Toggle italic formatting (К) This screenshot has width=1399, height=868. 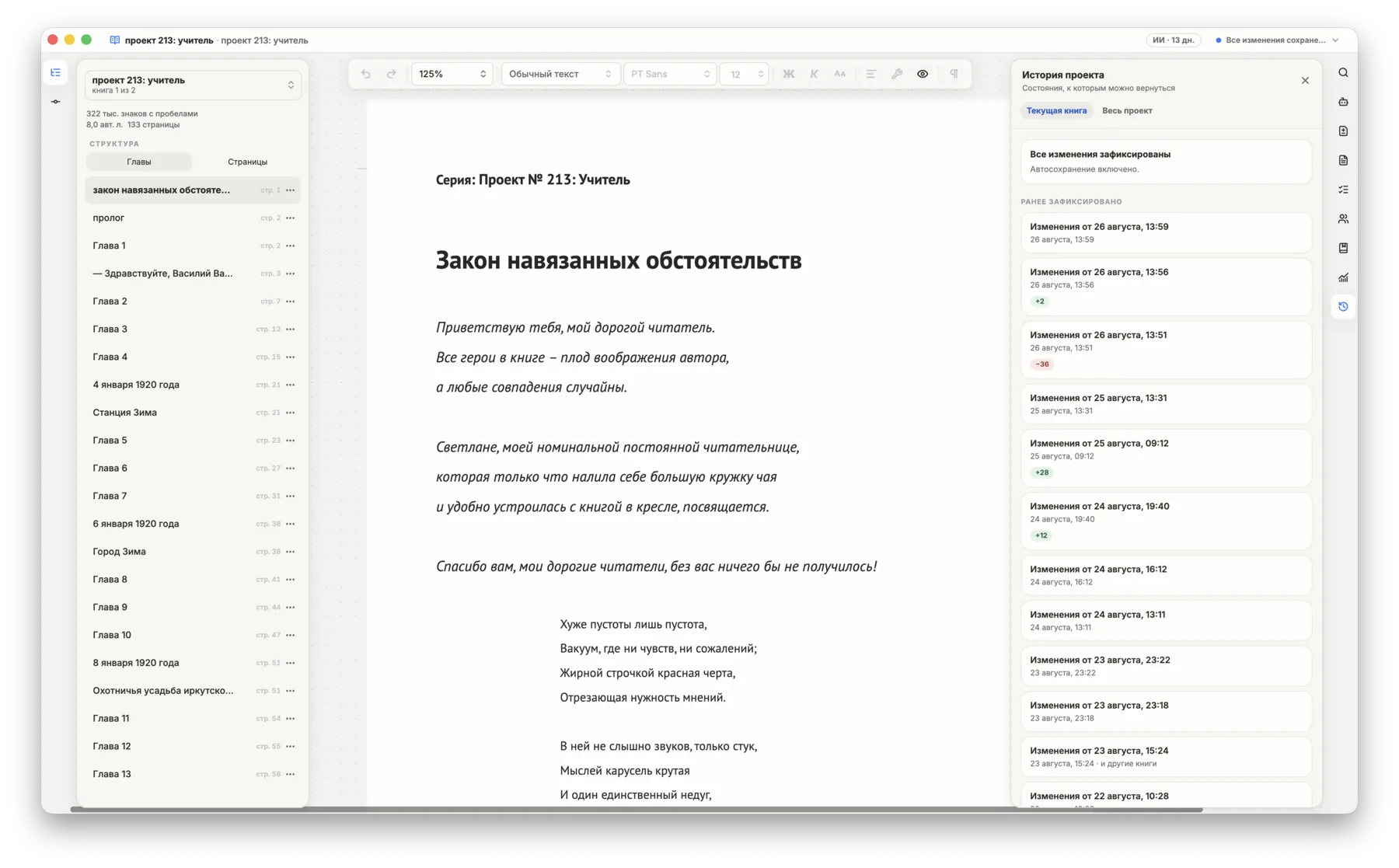814,74
